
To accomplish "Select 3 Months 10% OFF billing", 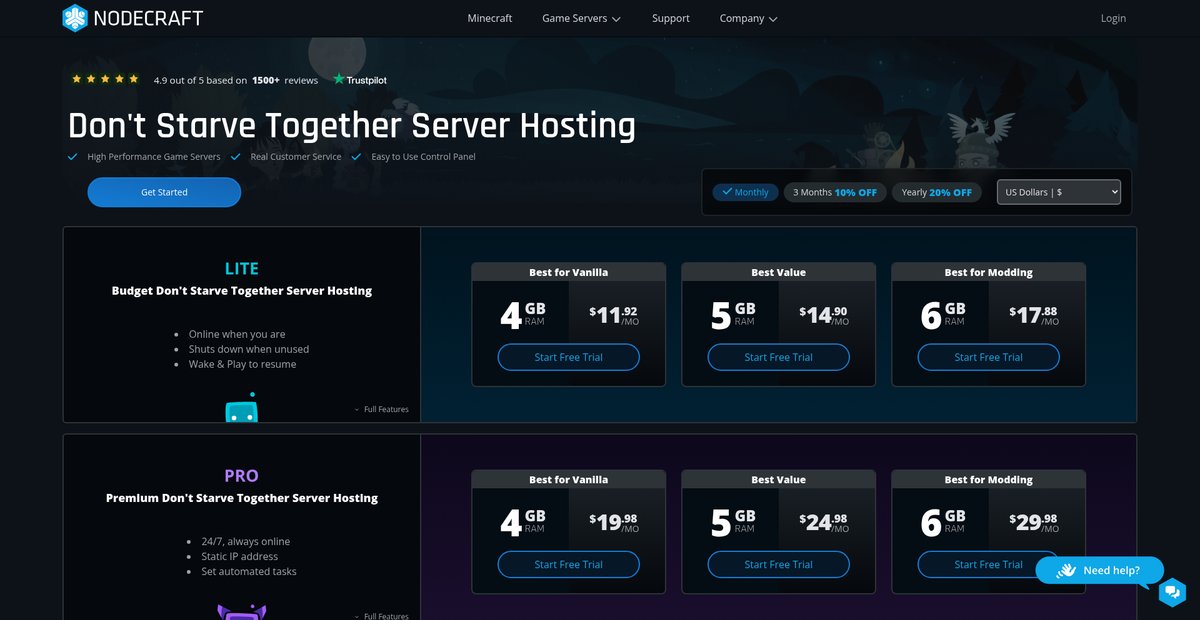I will pos(835,192).
